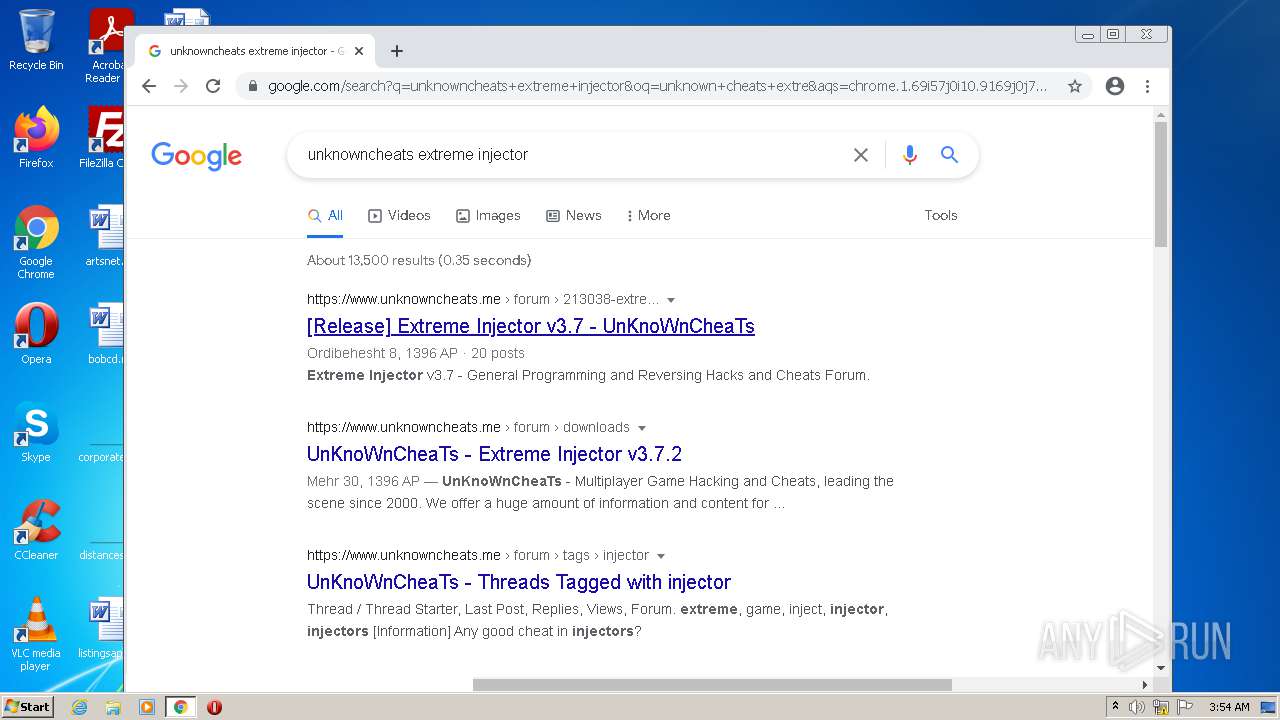Click the 'About 13,500 results' text
Image resolution: width=1280 pixels, height=720 pixels.
pos(419,260)
